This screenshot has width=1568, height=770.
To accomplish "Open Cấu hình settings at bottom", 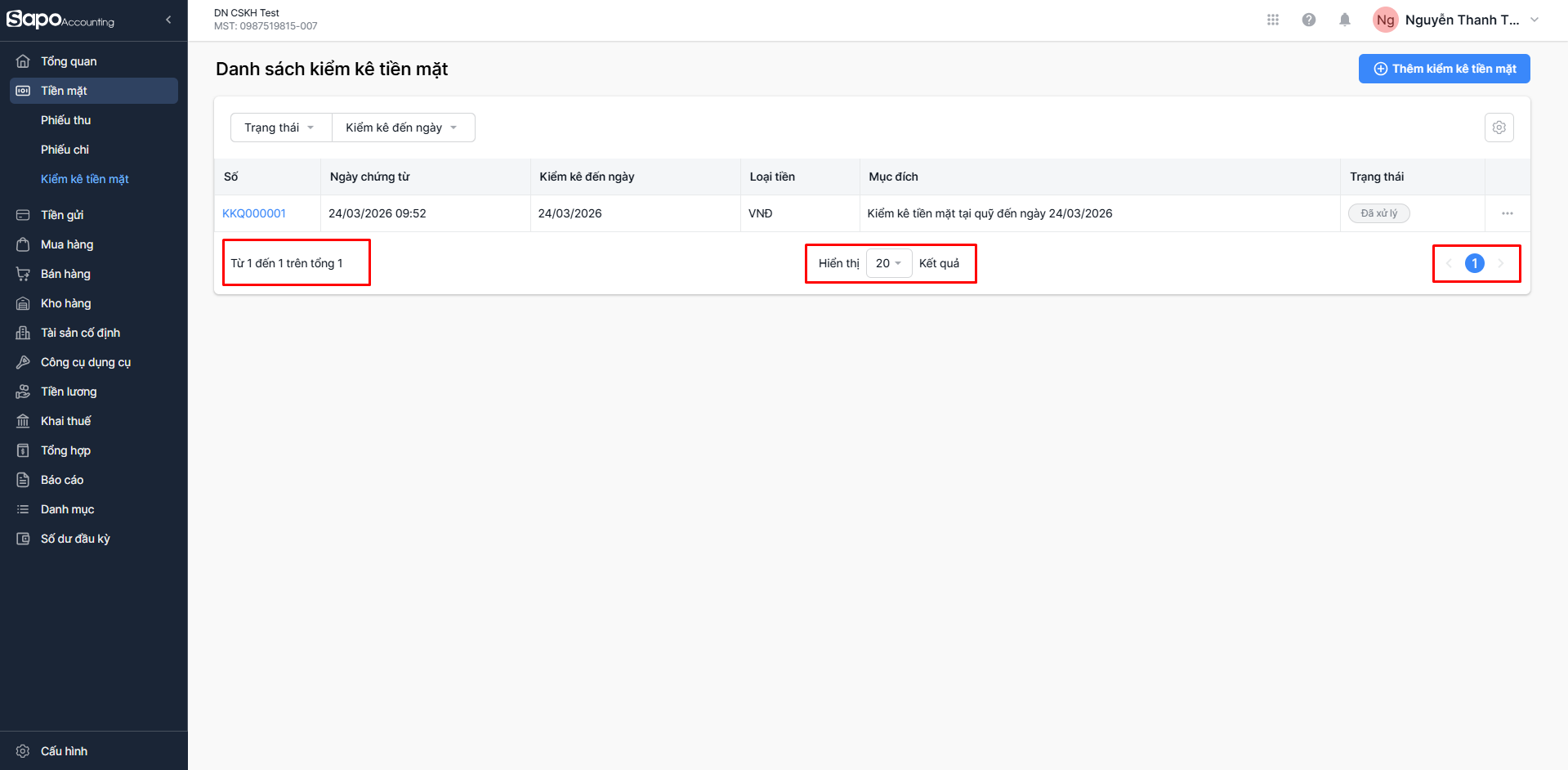I will 64,751.
